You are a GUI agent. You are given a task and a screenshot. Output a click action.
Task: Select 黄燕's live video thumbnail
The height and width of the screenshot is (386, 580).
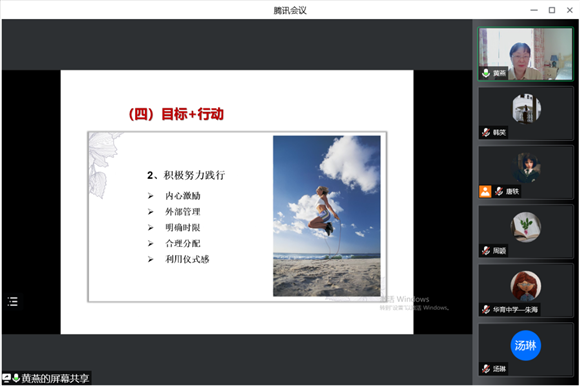point(525,54)
